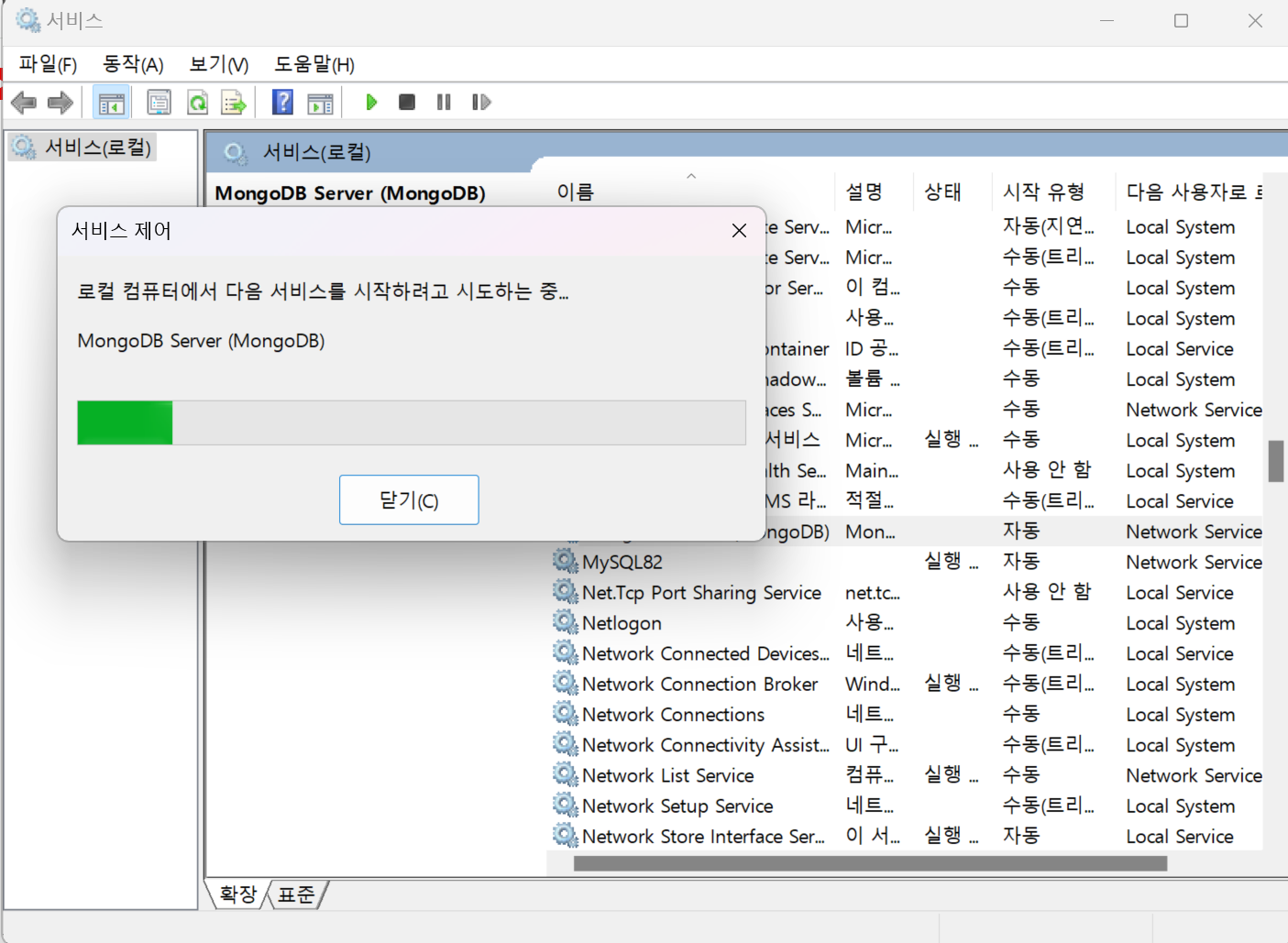Select the MySQL82 service name
This screenshot has width=1288, height=943.
point(622,562)
